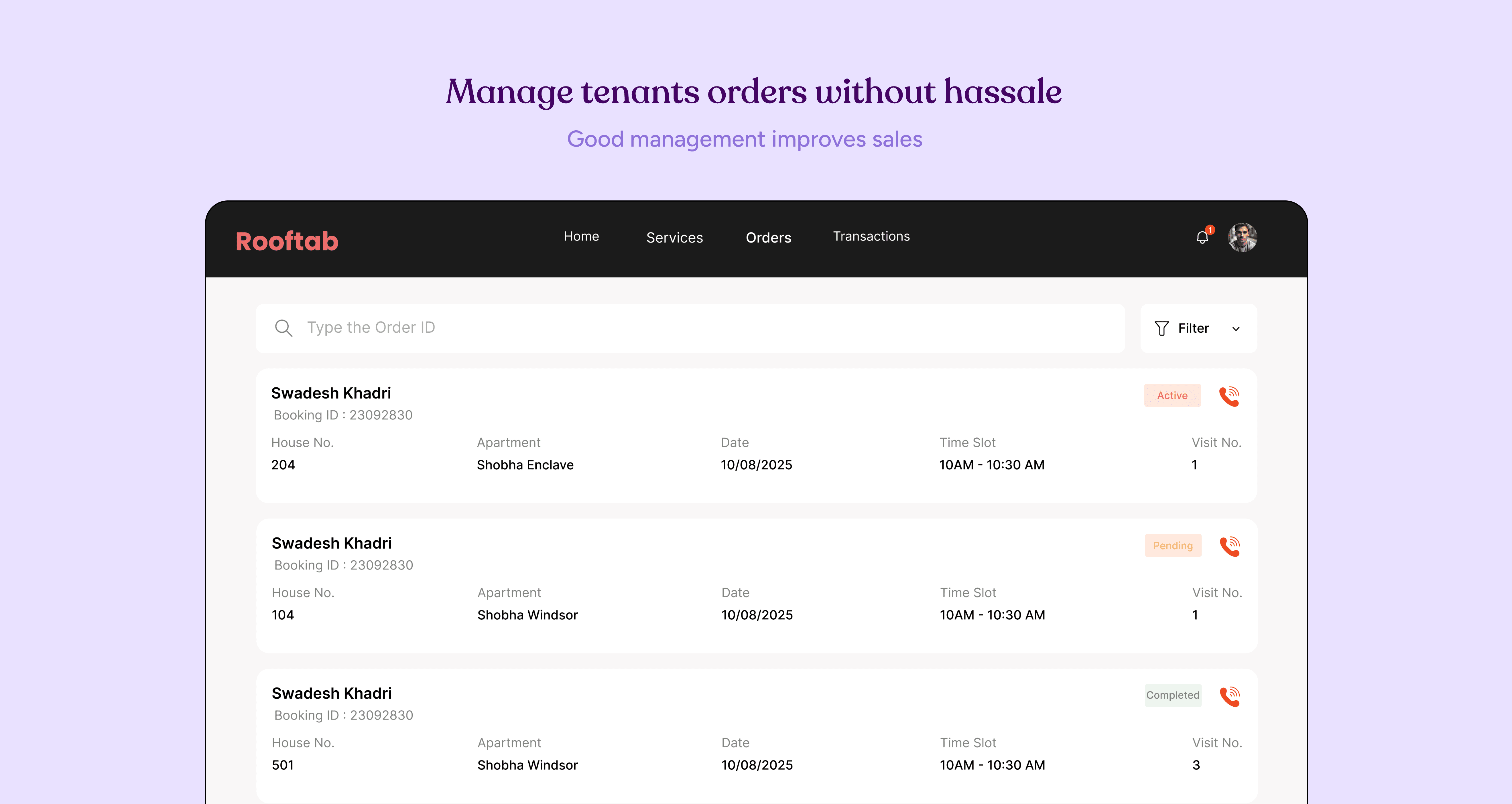The image size is (1512, 804).
Task: Call tenant on the Active order
Action: pyautogui.click(x=1229, y=396)
